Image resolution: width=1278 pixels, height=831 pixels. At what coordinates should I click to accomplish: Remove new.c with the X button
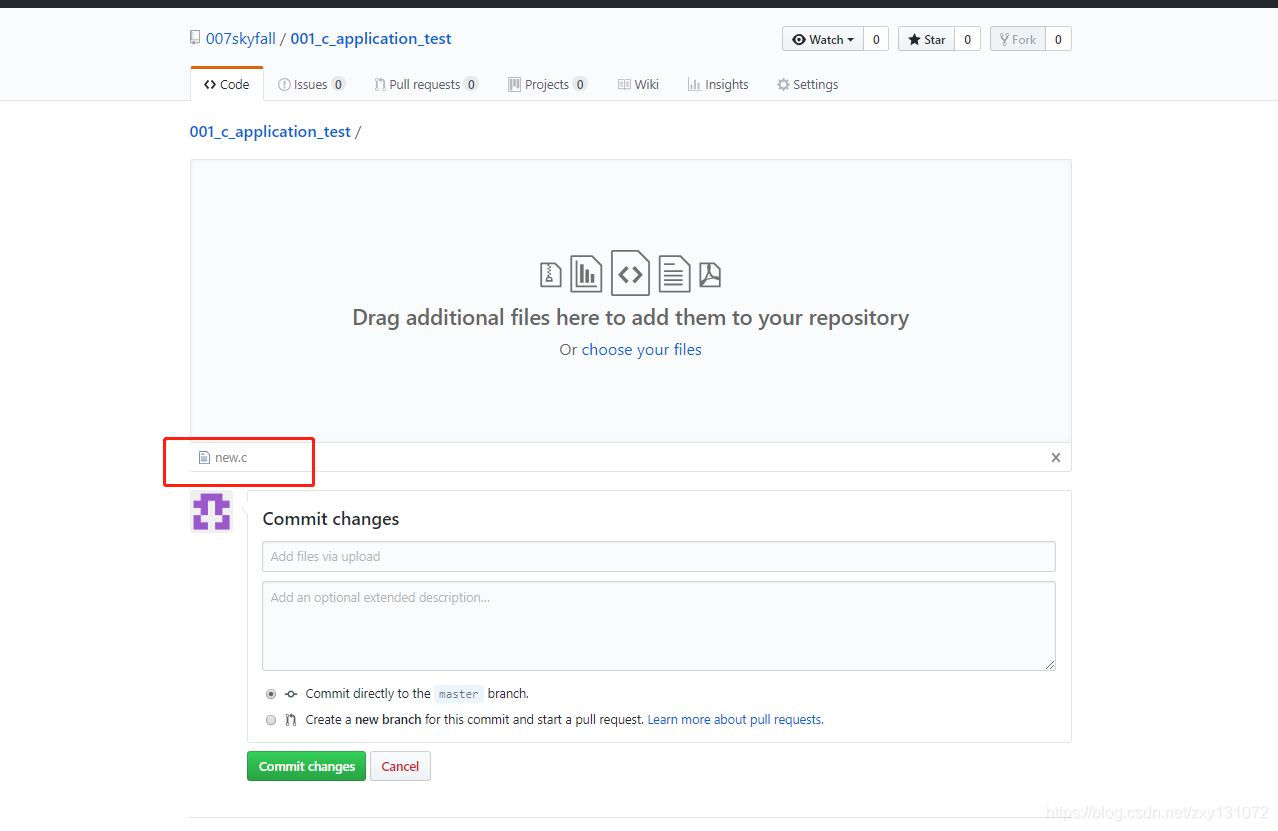[x=1056, y=457]
